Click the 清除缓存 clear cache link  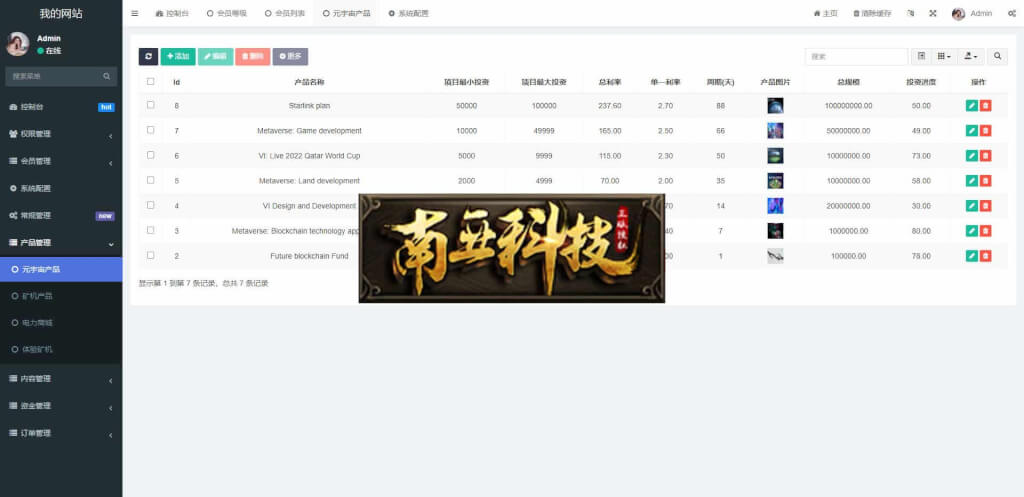coord(872,13)
